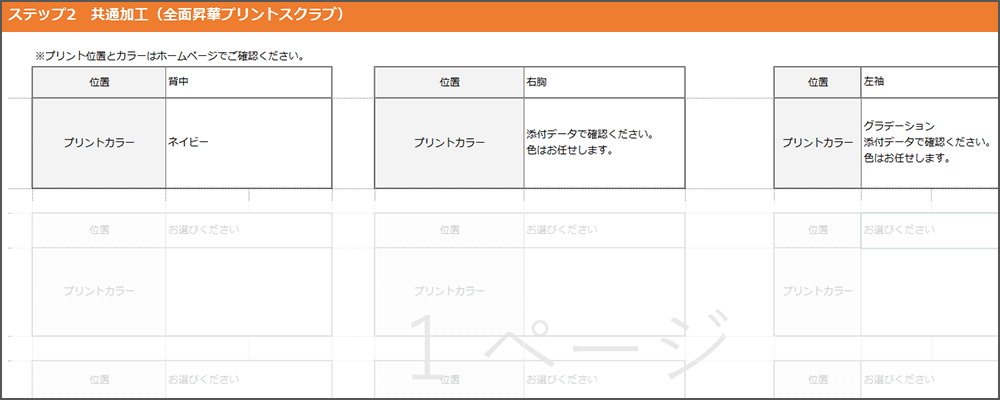Screen dimensions: 1000x400
Task: Click the グラデーション print color cell
Action: click(926, 142)
